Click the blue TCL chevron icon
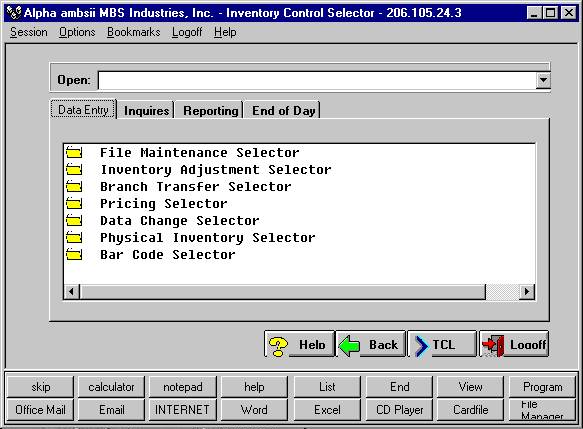583x429 pixels. click(421, 346)
